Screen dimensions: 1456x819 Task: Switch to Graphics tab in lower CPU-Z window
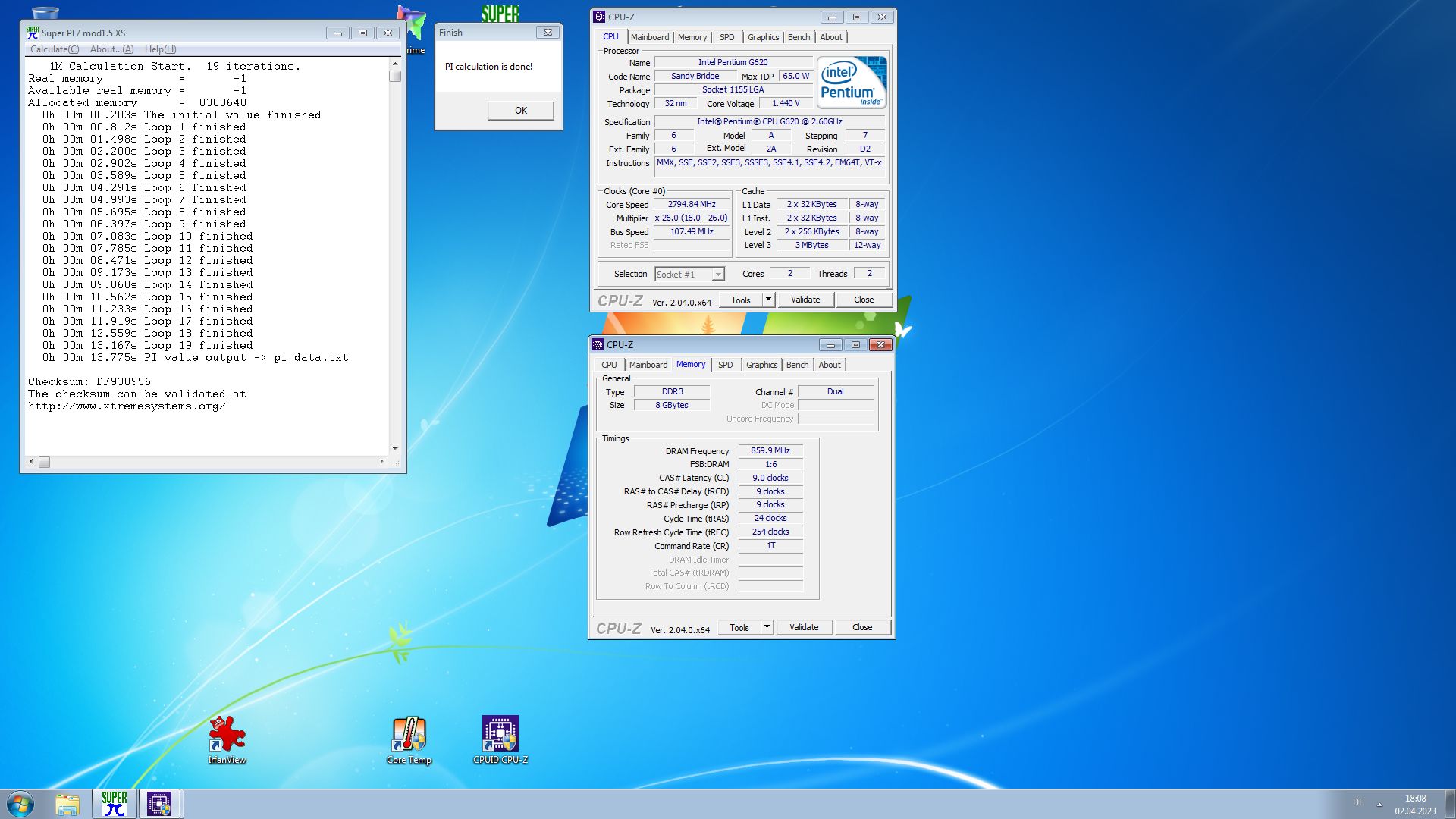coord(761,365)
